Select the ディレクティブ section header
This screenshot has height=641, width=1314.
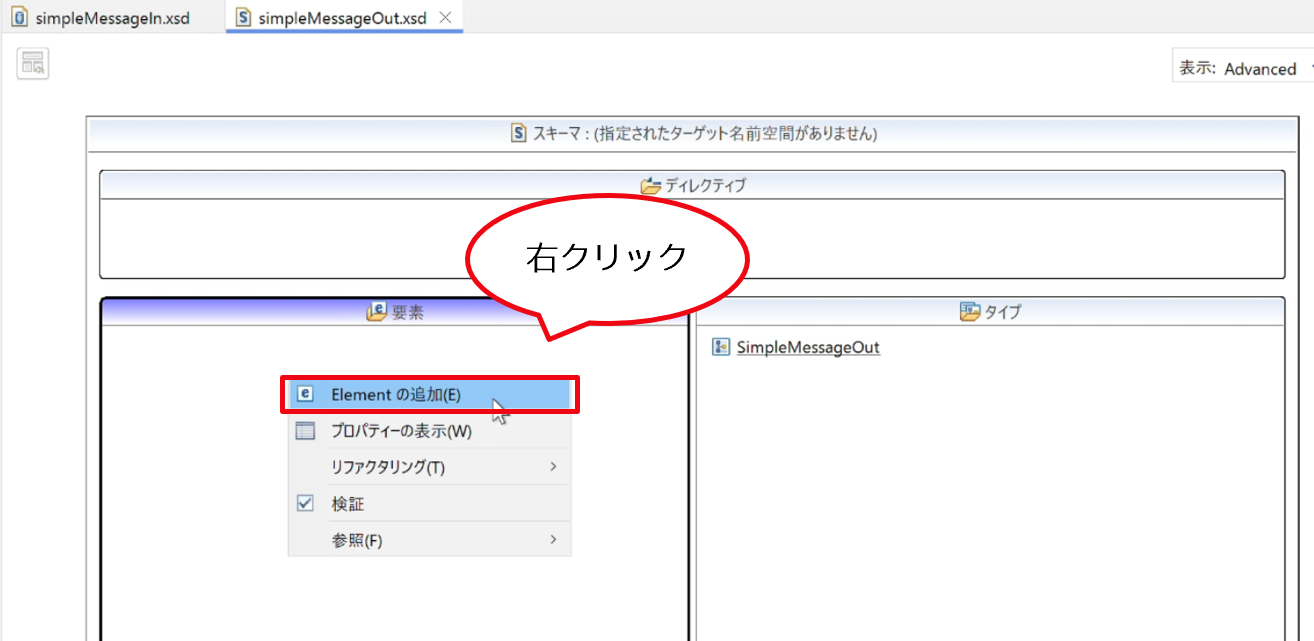pos(692,185)
